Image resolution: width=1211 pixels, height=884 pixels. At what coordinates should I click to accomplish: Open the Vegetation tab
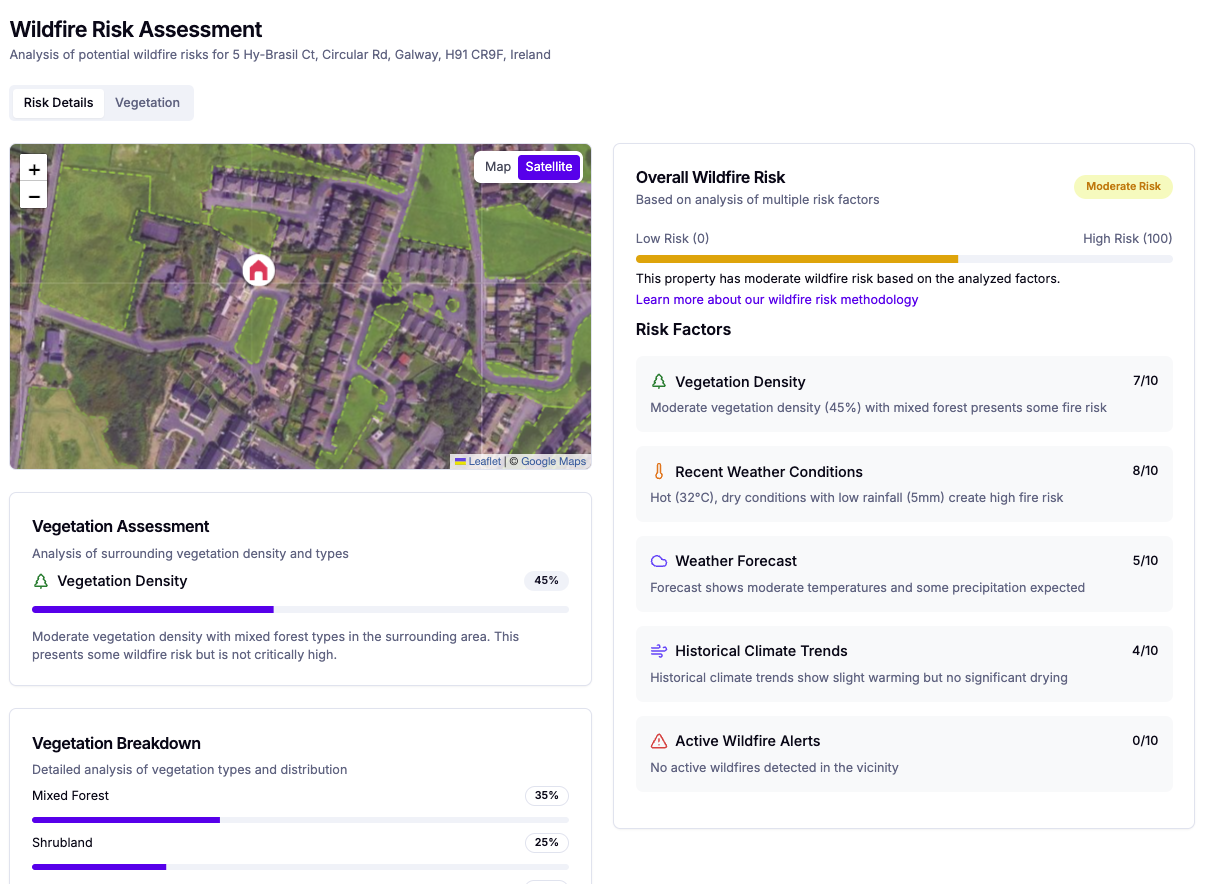click(147, 103)
